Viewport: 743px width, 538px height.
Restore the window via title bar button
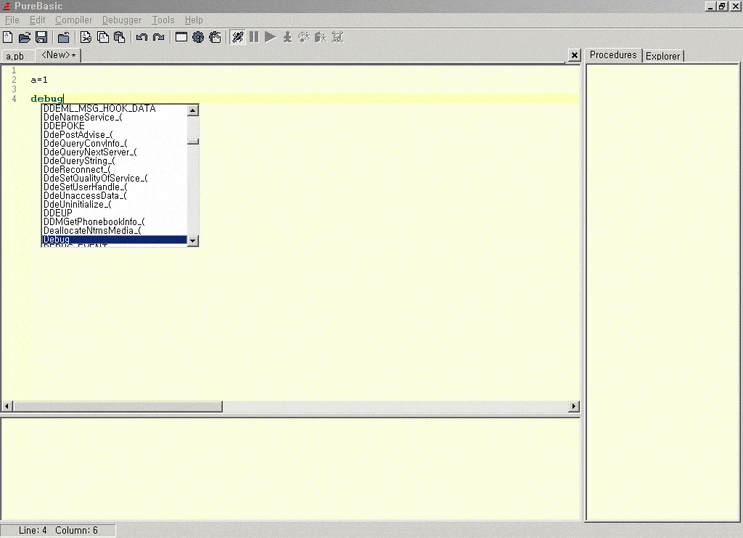(x=722, y=6)
